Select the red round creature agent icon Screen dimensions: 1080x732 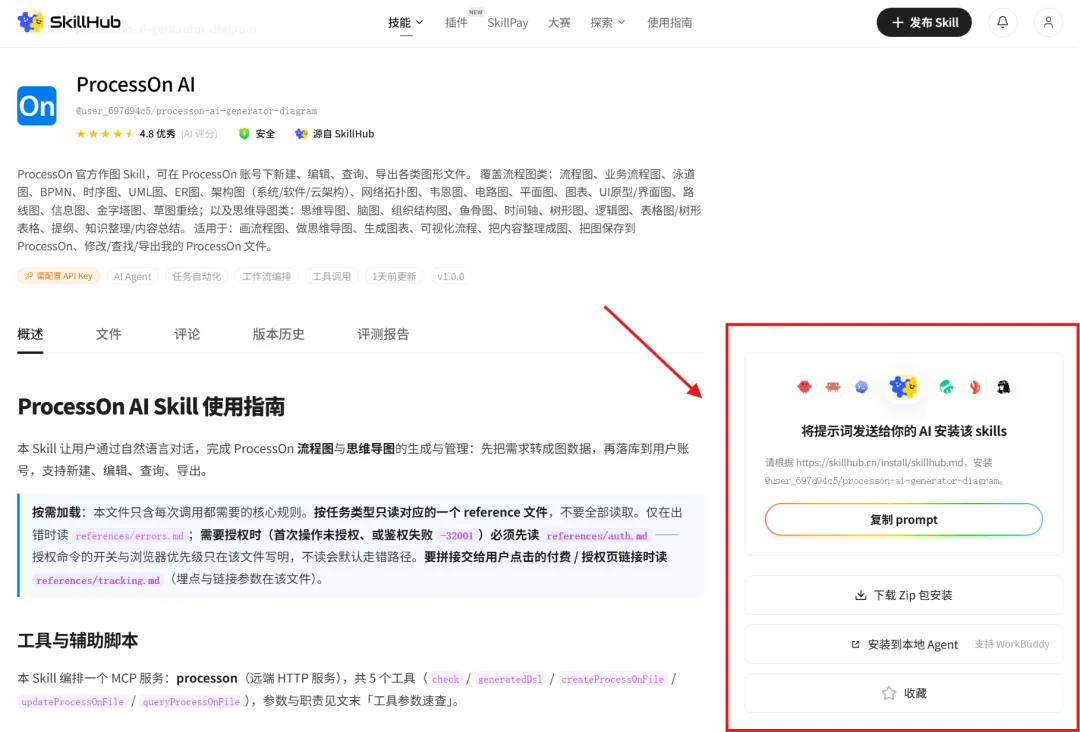804,387
